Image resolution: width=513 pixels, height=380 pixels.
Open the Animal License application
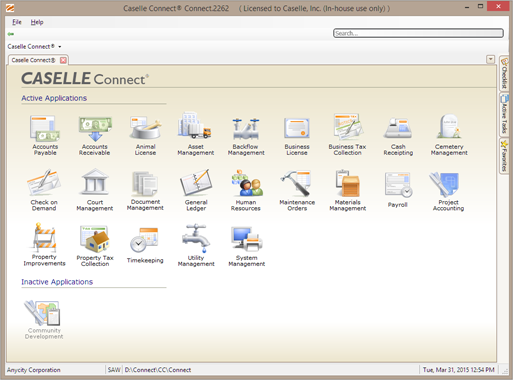[x=145, y=135]
